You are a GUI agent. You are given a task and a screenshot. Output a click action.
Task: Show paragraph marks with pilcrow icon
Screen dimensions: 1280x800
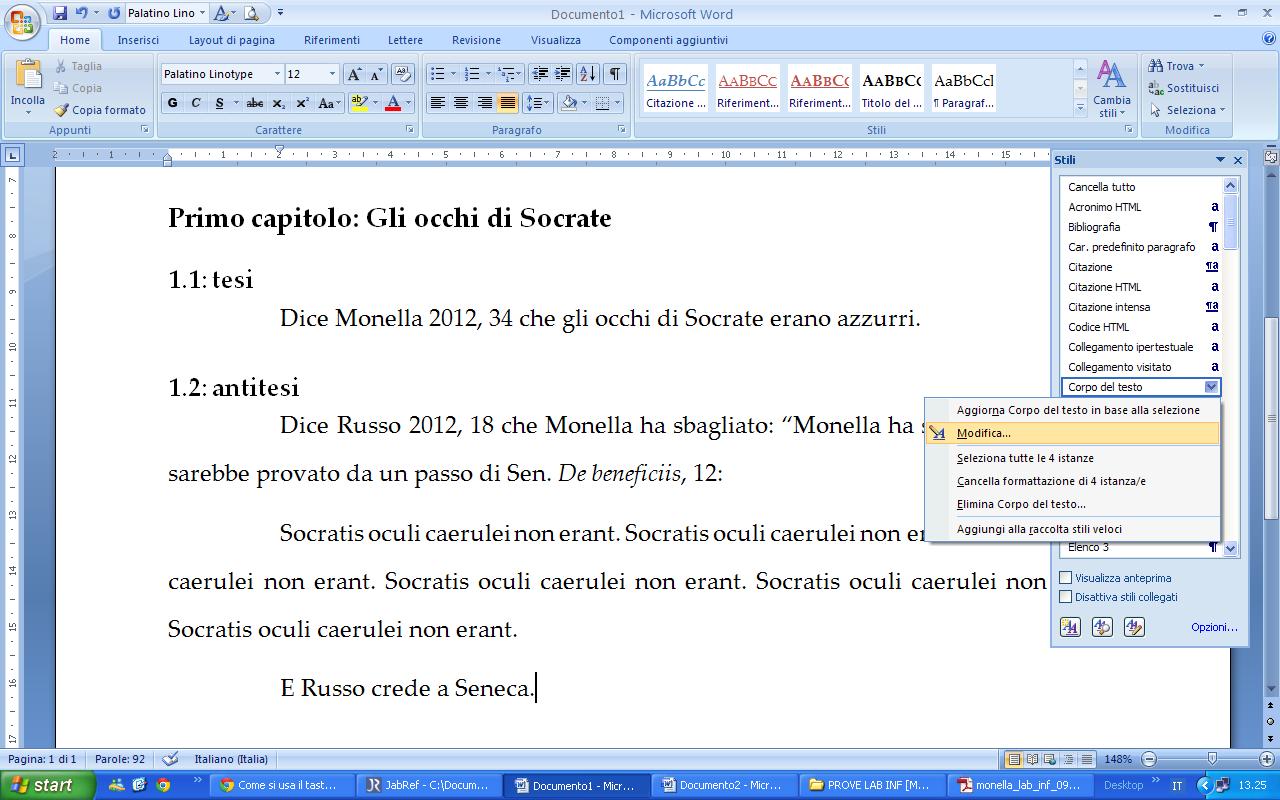click(x=615, y=74)
